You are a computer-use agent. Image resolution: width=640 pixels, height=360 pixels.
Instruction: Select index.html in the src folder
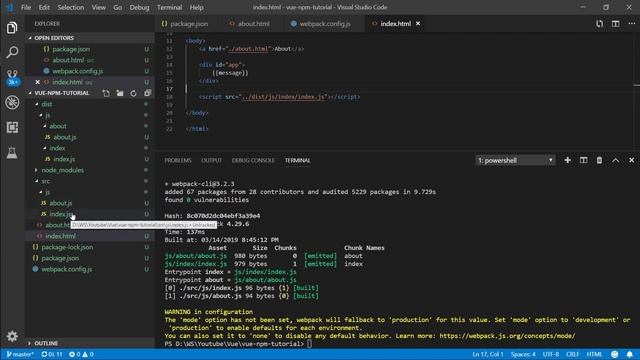[x=60, y=236]
